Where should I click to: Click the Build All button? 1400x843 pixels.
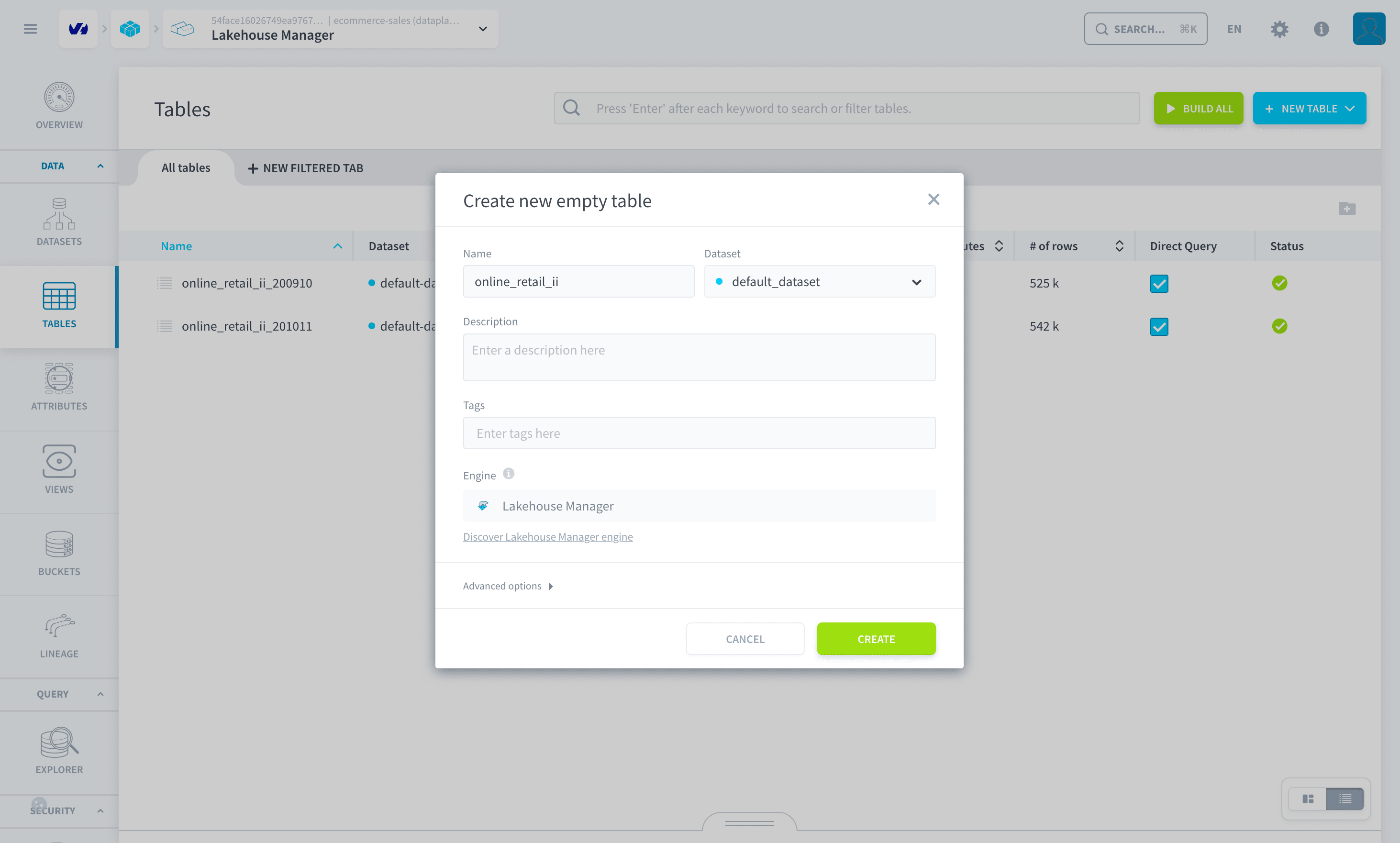coord(1198,109)
